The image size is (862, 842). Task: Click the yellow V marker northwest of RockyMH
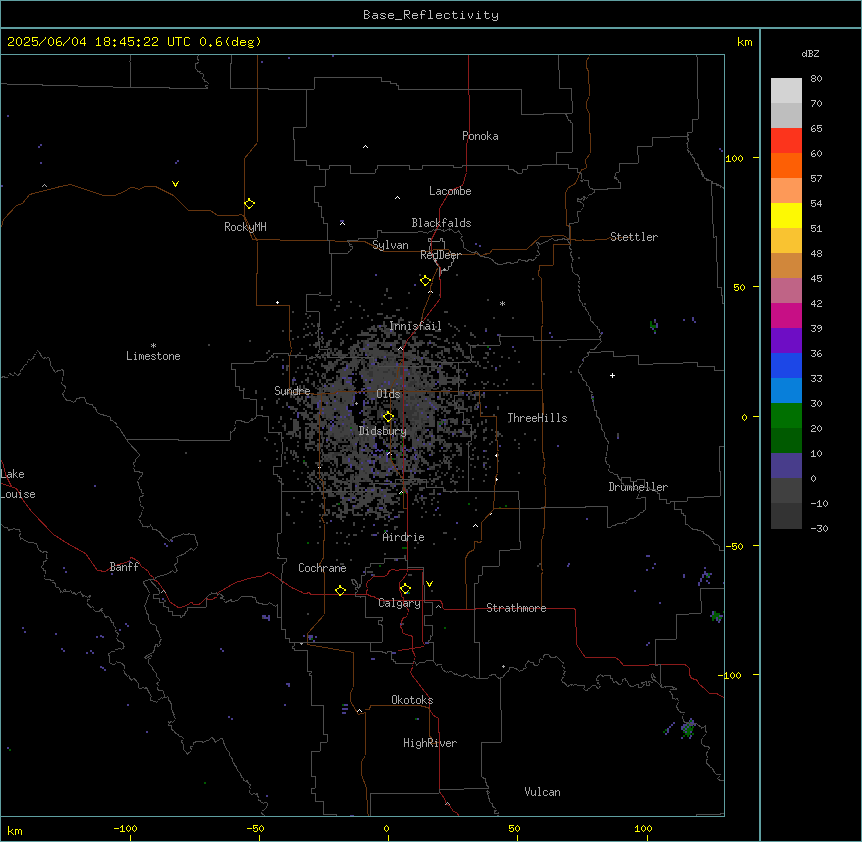point(175,184)
